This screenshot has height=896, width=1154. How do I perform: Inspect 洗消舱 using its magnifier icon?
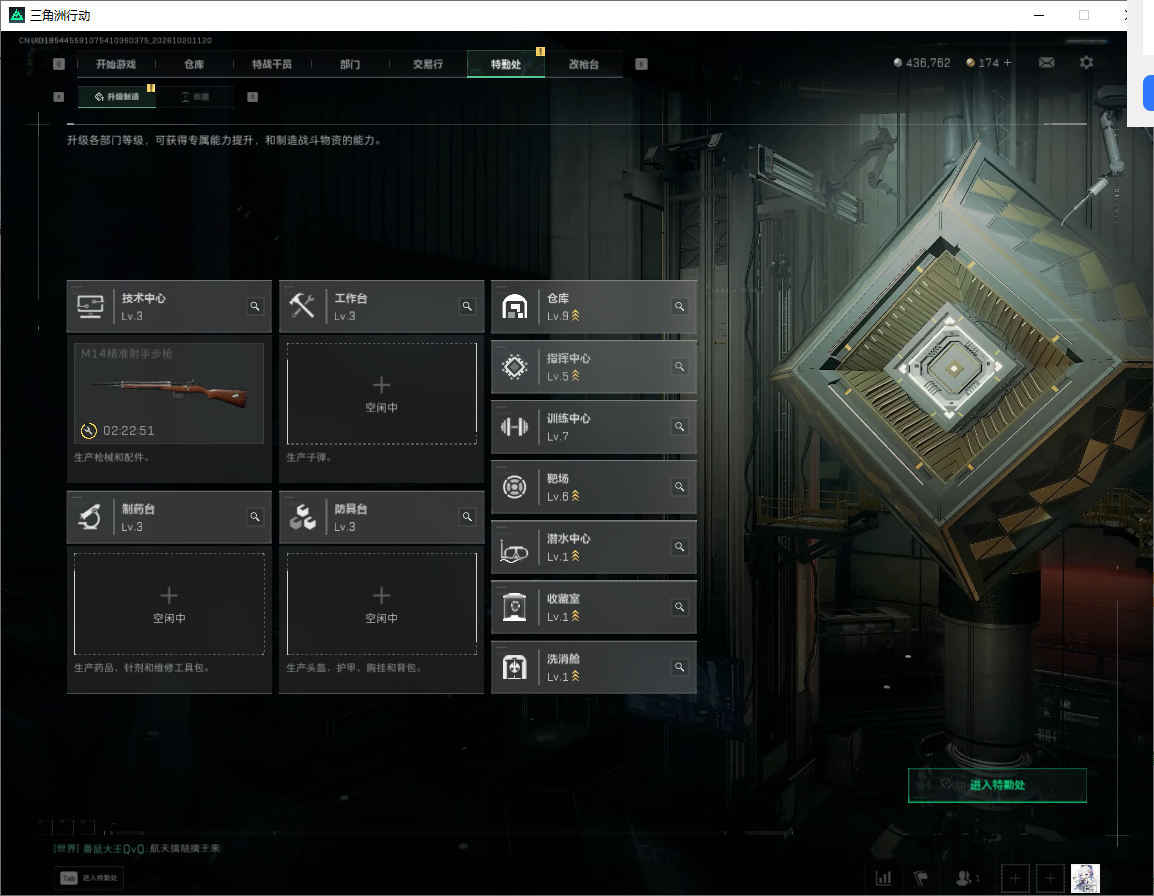click(679, 667)
